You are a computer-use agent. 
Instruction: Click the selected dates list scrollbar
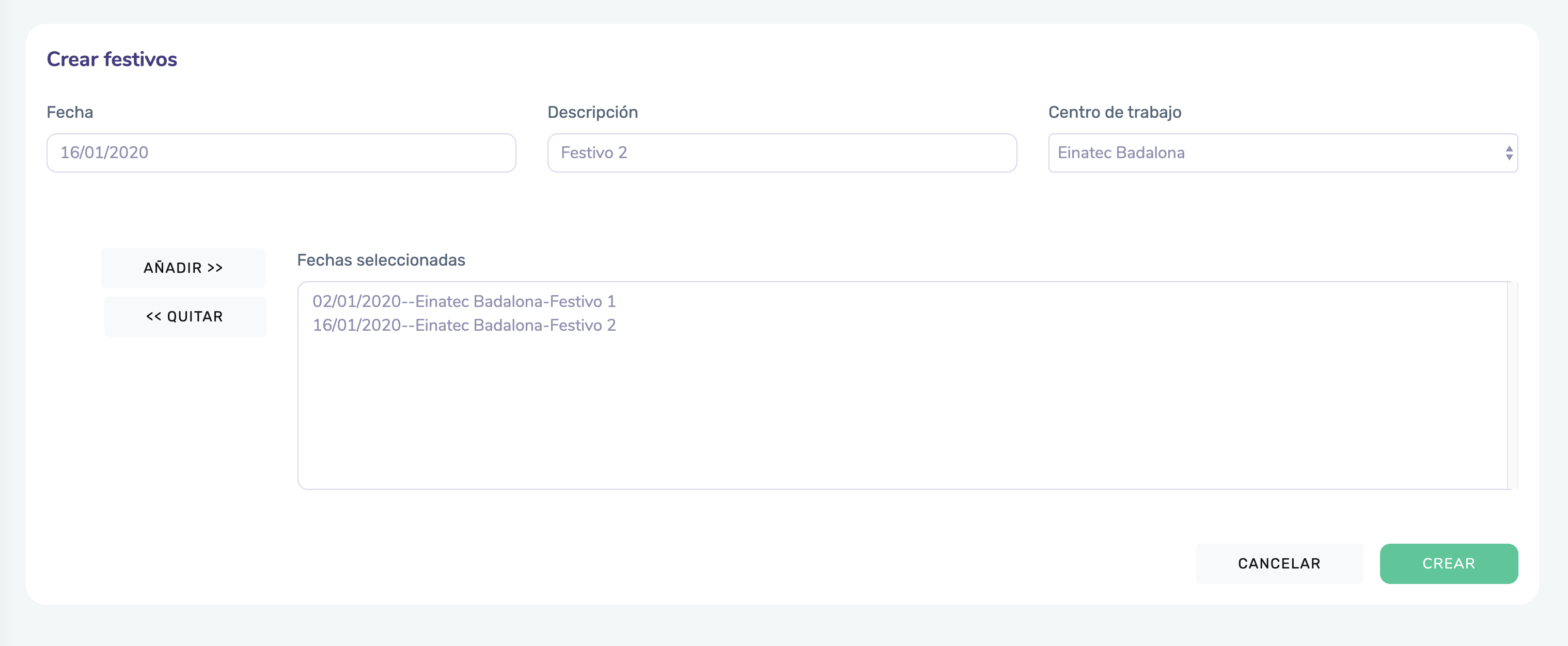pyautogui.click(x=1512, y=385)
